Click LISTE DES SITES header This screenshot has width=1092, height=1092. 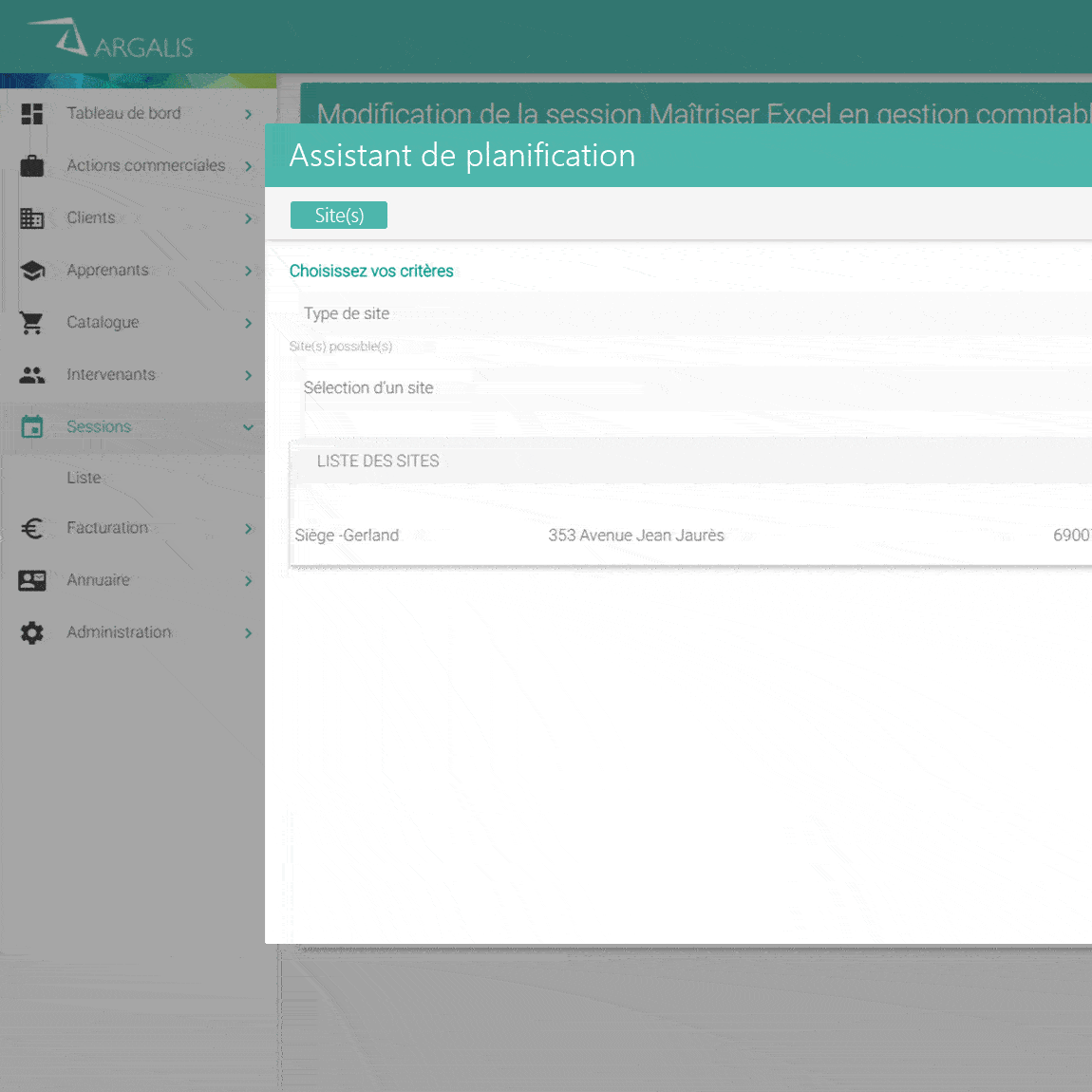point(378,461)
